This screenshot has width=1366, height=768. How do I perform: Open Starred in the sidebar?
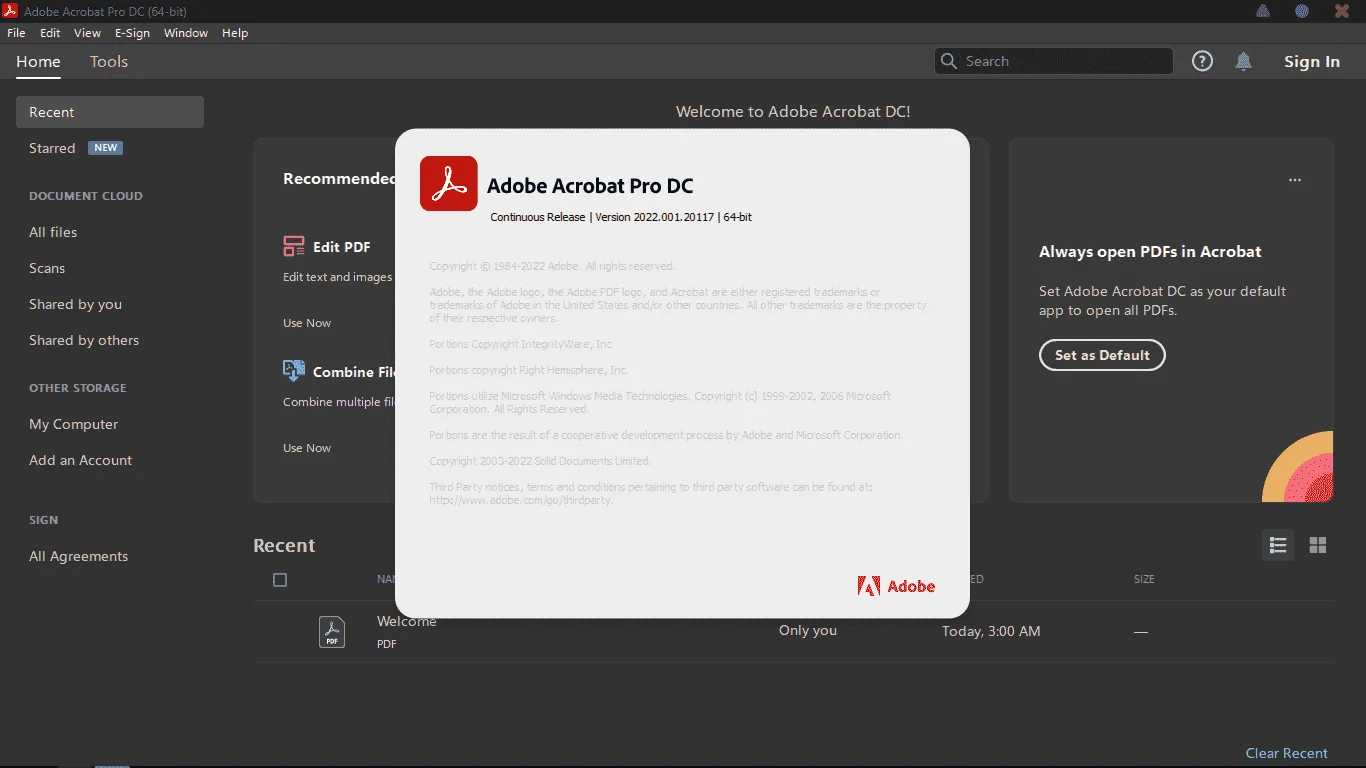click(52, 148)
